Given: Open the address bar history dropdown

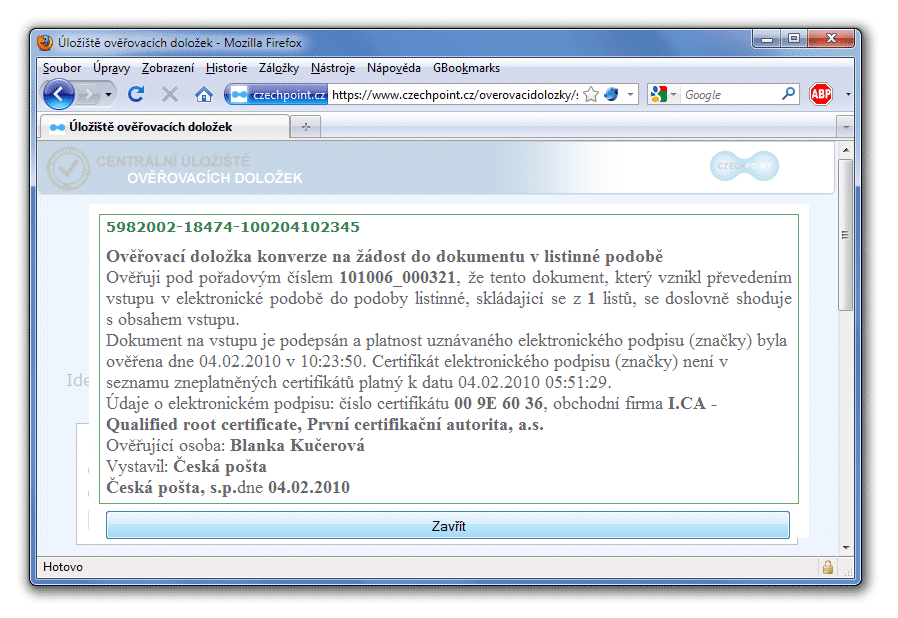Looking at the screenshot, I should (x=630, y=94).
